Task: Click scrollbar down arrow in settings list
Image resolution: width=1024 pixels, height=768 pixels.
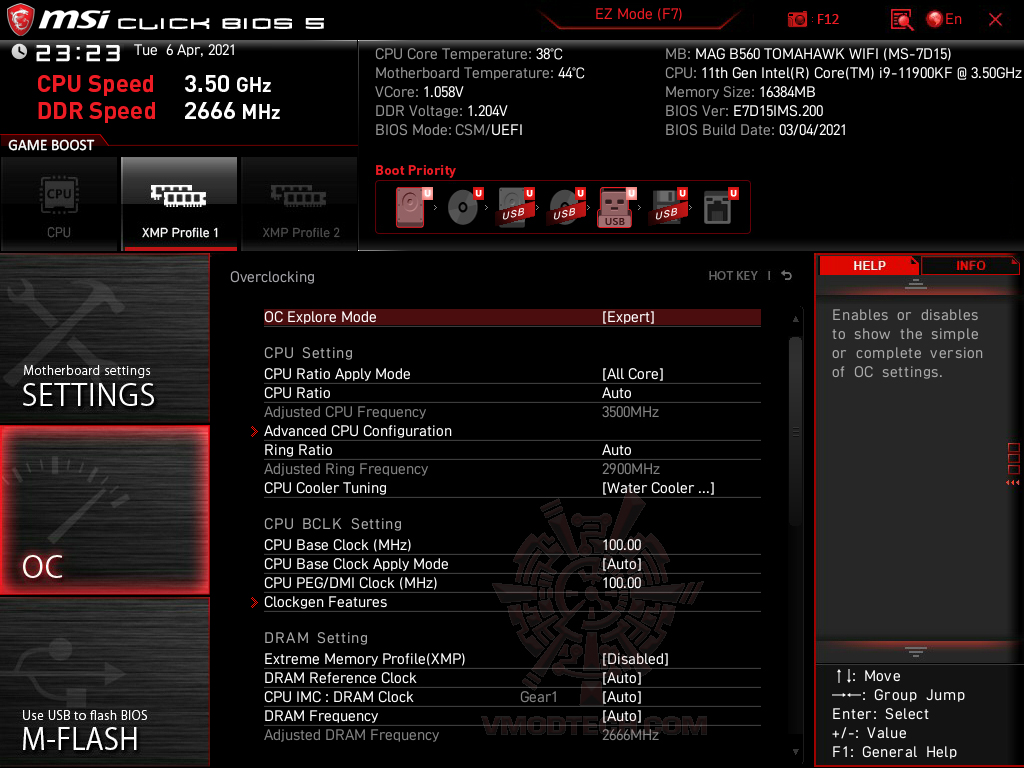Action: pyautogui.click(x=795, y=752)
